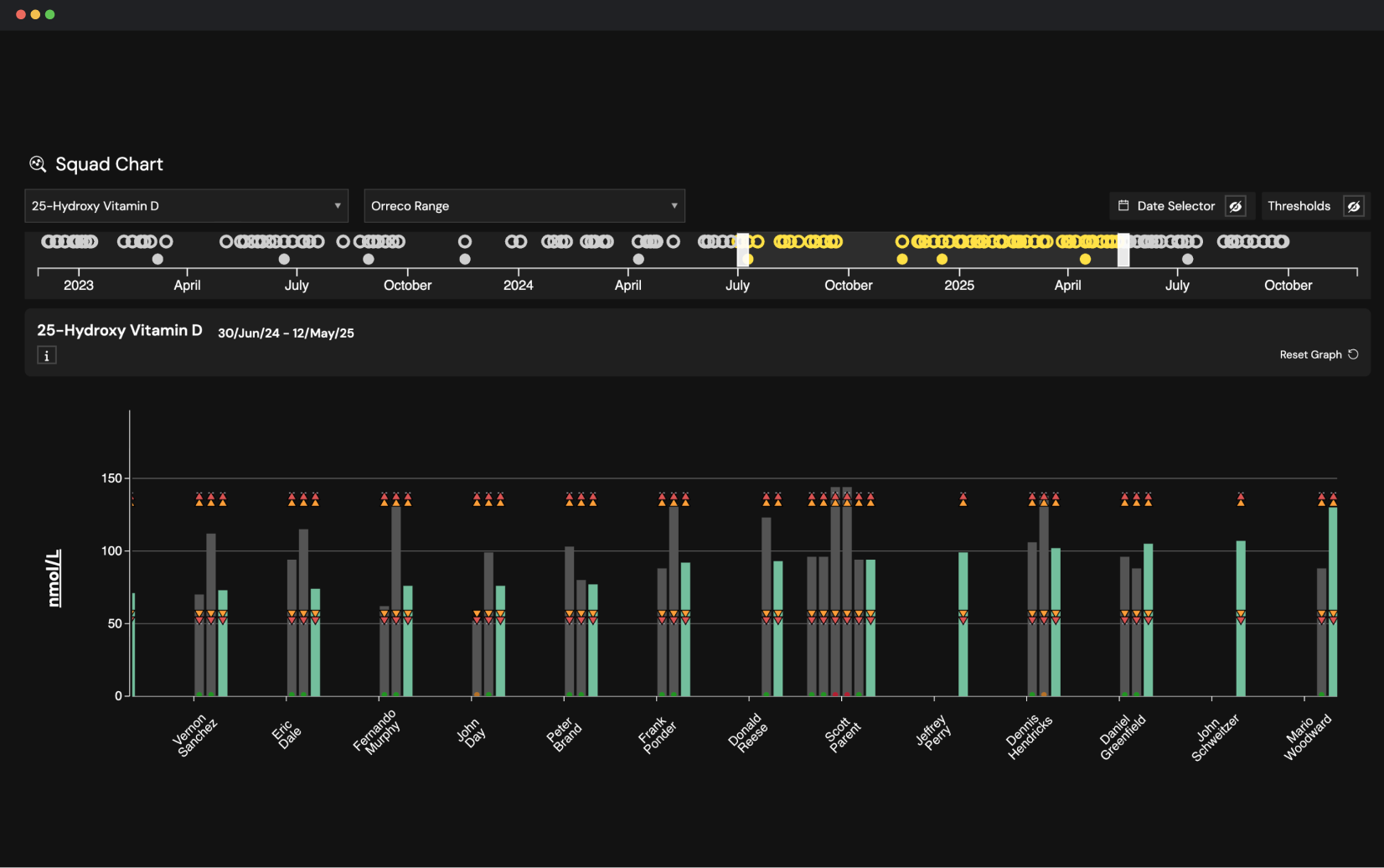
Task: Click the Squad Chart magnifier icon
Action: tap(38, 164)
